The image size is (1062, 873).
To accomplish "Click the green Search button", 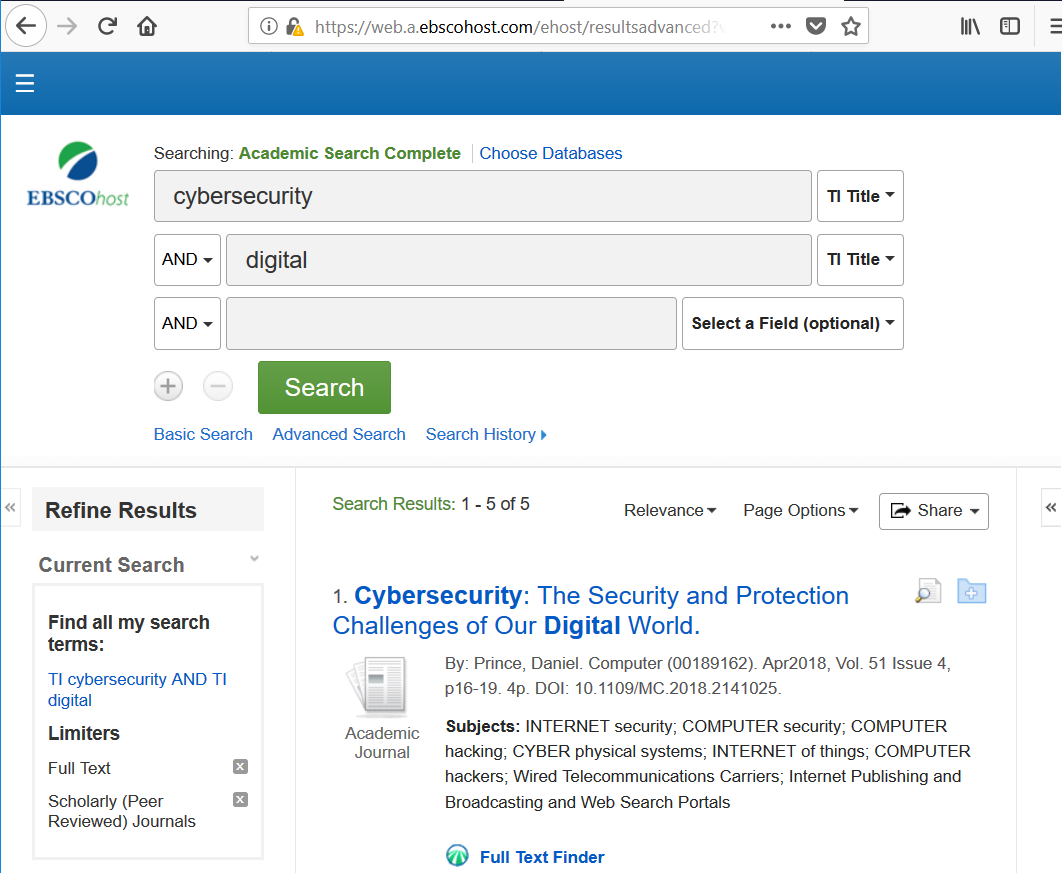I will (323, 387).
